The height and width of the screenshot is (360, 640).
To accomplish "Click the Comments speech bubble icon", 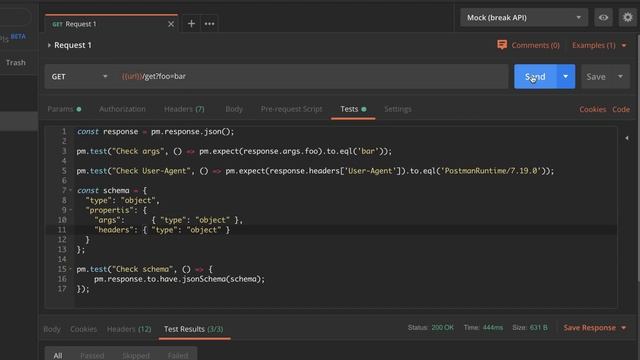I will tap(502, 45).
